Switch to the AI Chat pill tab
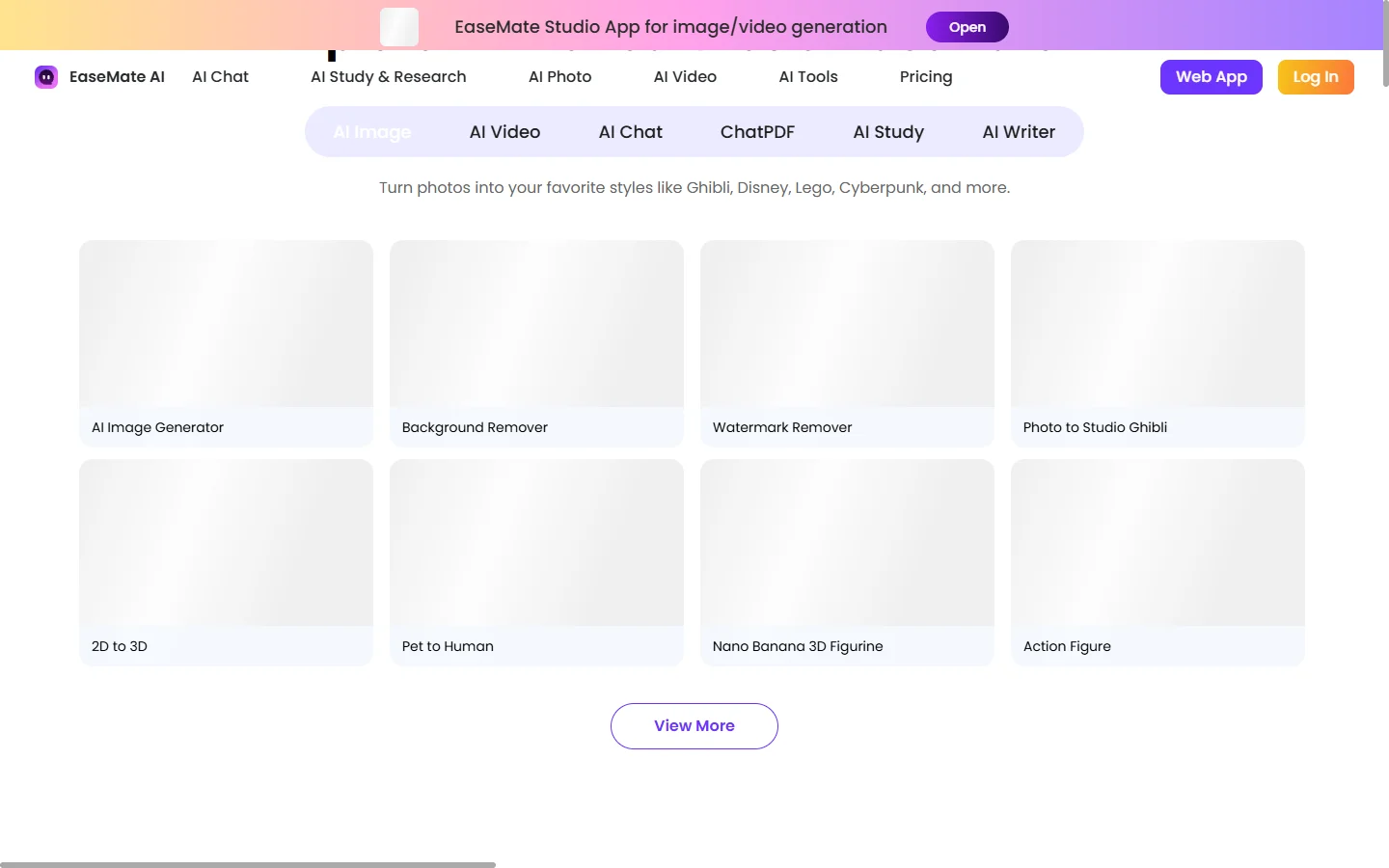 coord(630,131)
